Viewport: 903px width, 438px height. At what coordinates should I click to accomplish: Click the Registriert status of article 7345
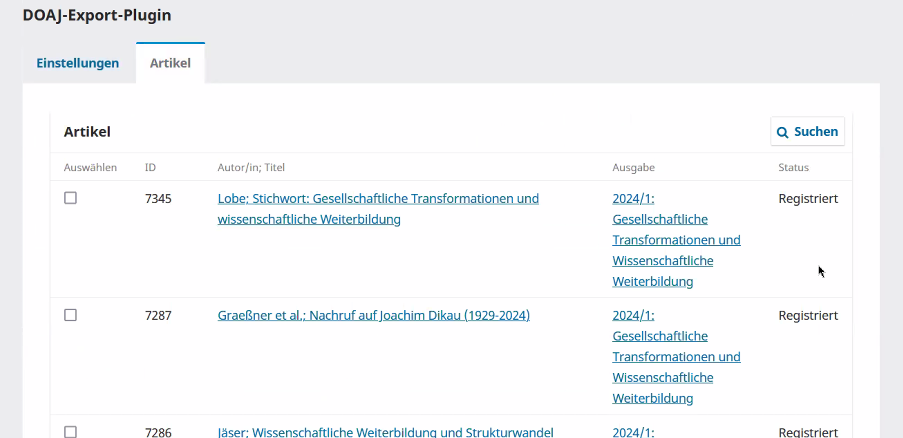tap(808, 198)
